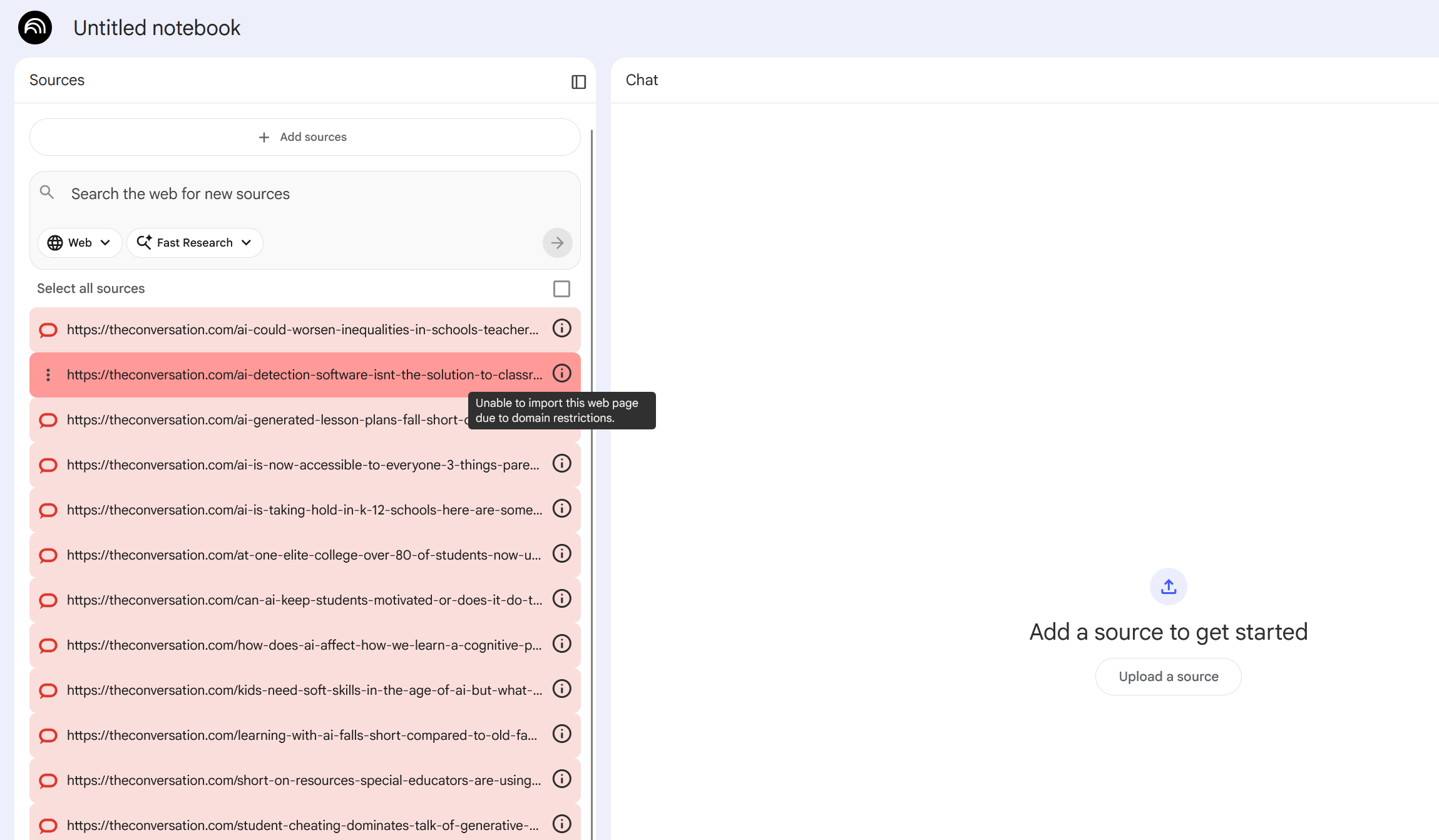The width and height of the screenshot is (1439, 840).
Task: Click the NotebookLM logo icon
Action: pos(34,28)
